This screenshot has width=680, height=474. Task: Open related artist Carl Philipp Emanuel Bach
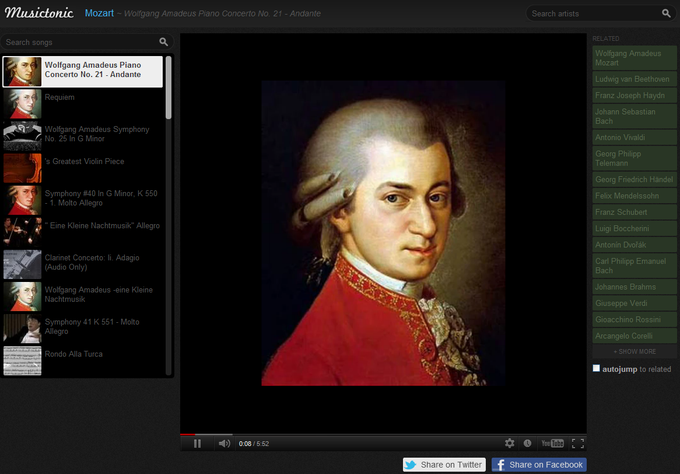pos(634,266)
